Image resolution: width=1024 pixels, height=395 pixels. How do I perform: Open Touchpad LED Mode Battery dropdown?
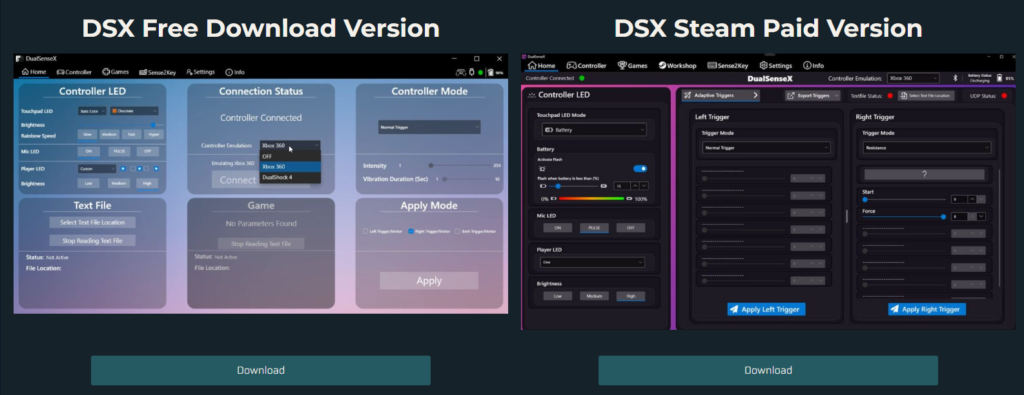click(594, 130)
